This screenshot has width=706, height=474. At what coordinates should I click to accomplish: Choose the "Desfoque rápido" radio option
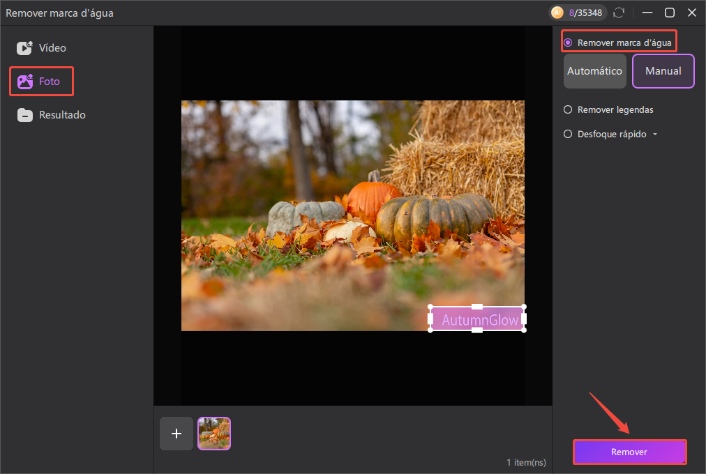[568, 133]
